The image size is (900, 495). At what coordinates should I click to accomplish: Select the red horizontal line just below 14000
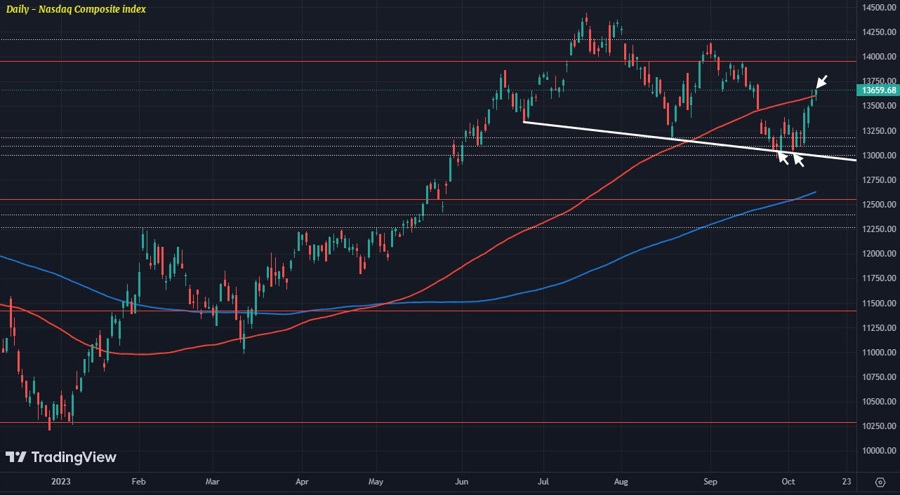pyautogui.click(x=300, y=61)
